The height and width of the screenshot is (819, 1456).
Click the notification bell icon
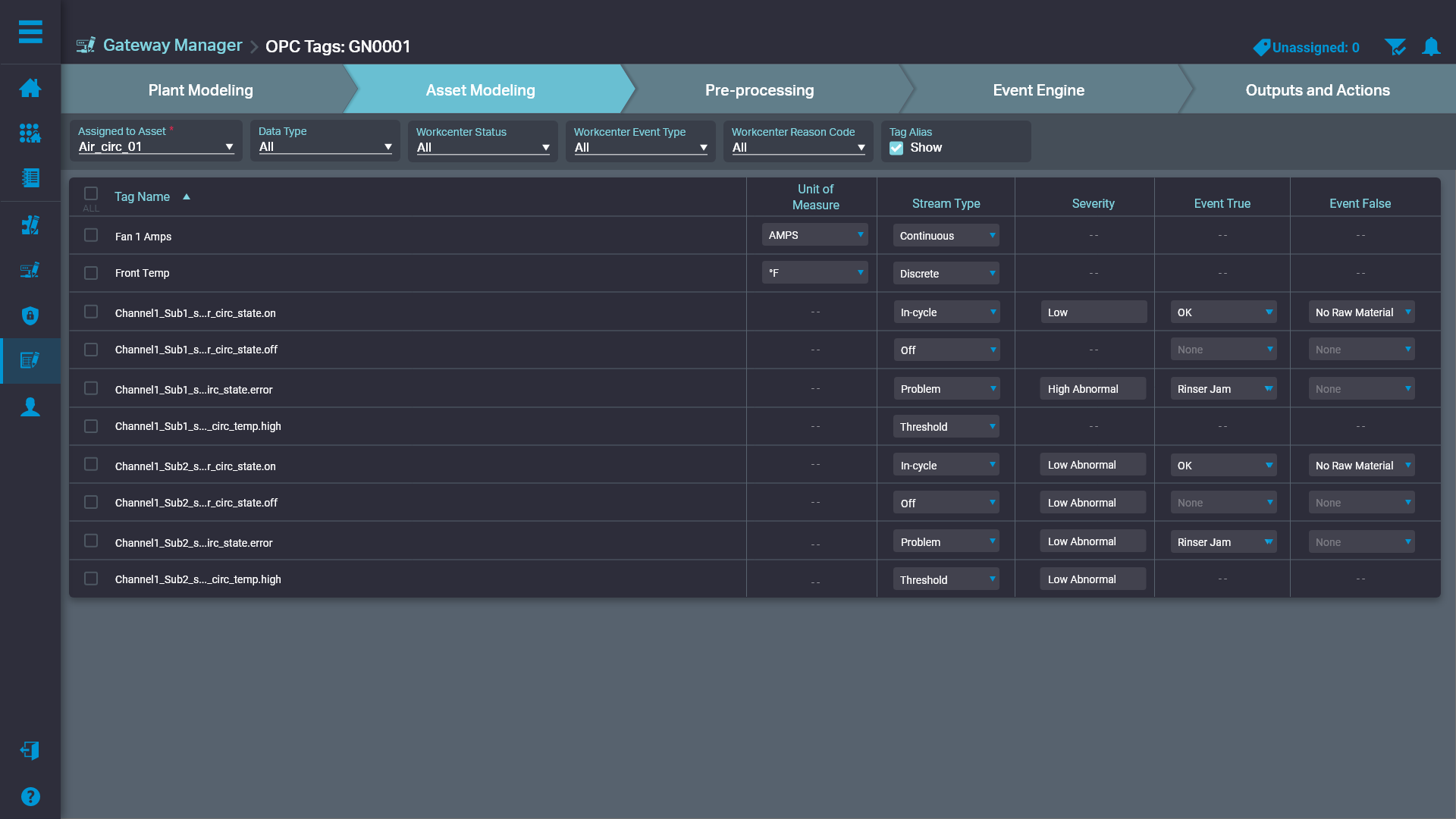(1430, 47)
